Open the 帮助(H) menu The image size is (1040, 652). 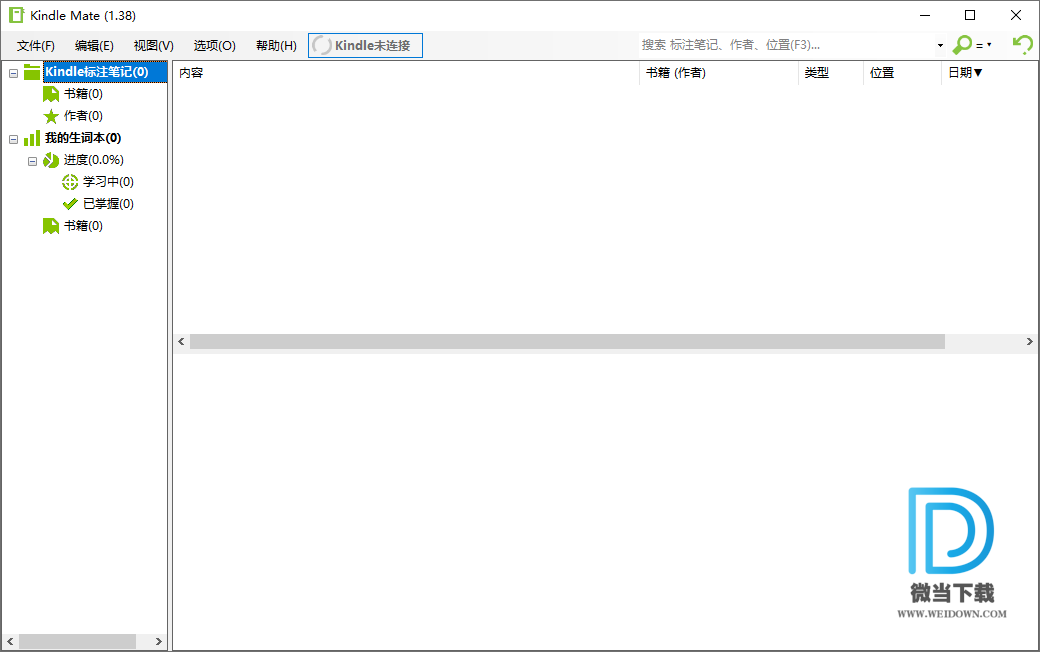(x=276, y=46)
